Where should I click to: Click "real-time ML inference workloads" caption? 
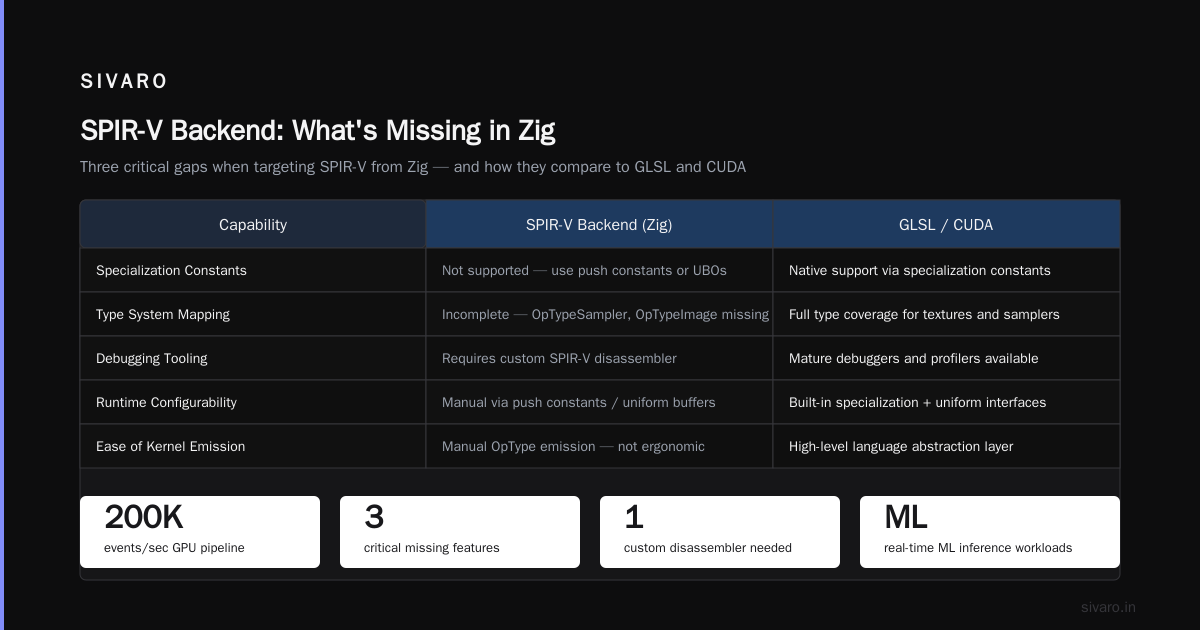(x=978, y=547)
